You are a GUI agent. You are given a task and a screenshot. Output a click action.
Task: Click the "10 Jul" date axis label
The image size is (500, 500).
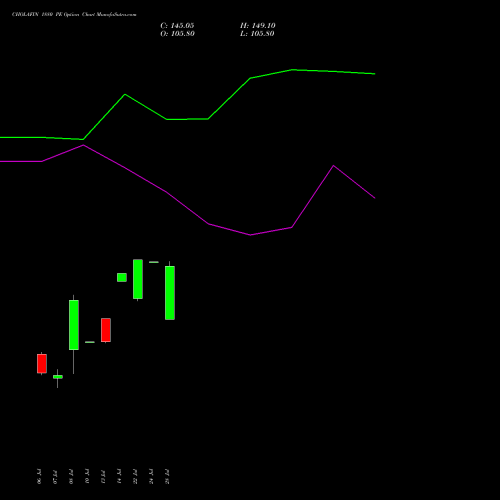coord(87,477)
